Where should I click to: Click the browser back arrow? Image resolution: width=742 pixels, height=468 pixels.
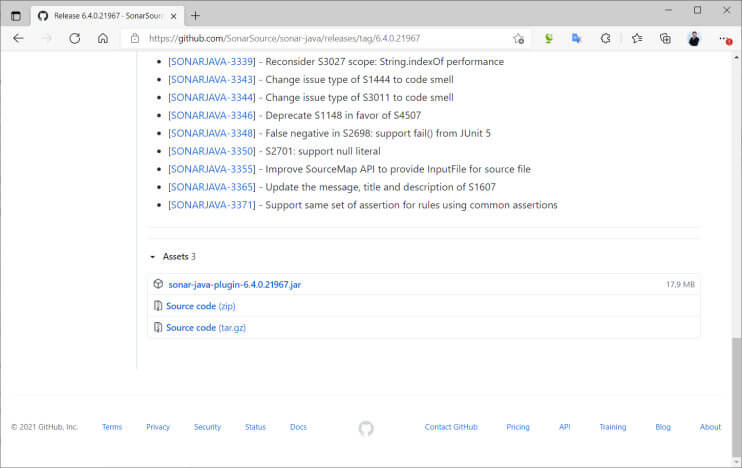coord(18,38)
